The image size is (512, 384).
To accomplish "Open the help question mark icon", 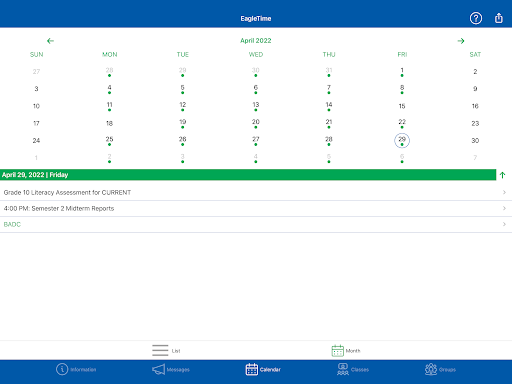I will point(476,18).
